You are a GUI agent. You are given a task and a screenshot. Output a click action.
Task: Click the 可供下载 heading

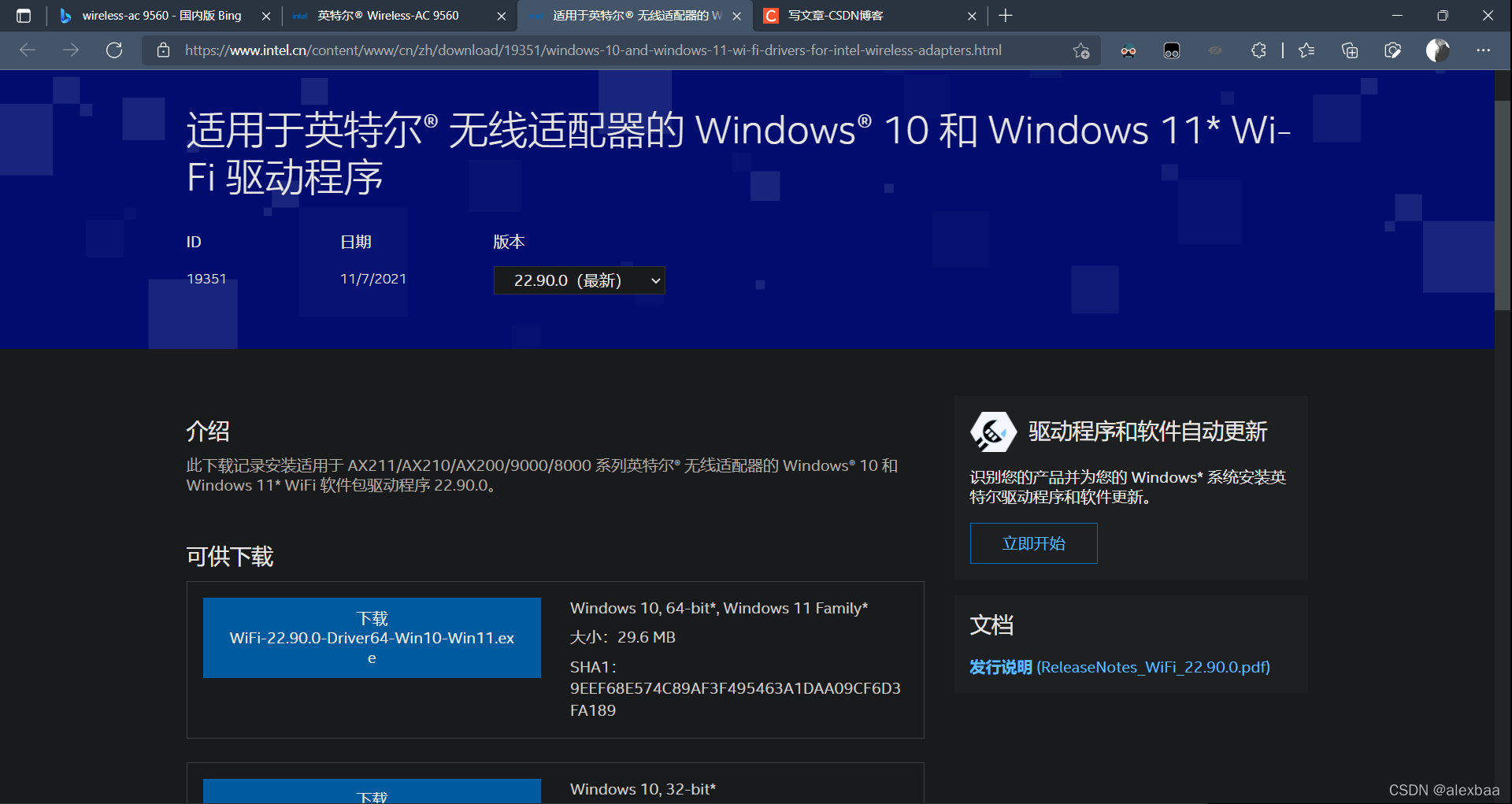coord(230,557)
